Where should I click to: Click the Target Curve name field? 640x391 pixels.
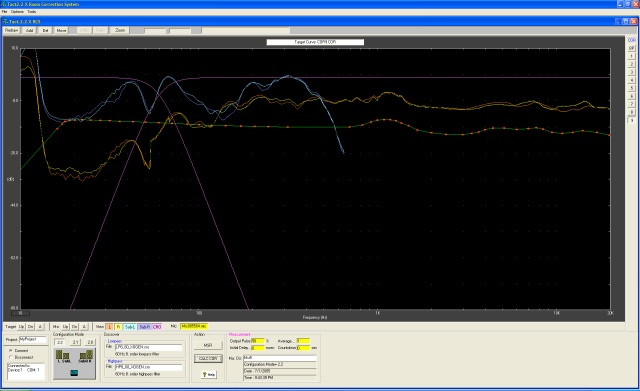click(x=315, y=42)
